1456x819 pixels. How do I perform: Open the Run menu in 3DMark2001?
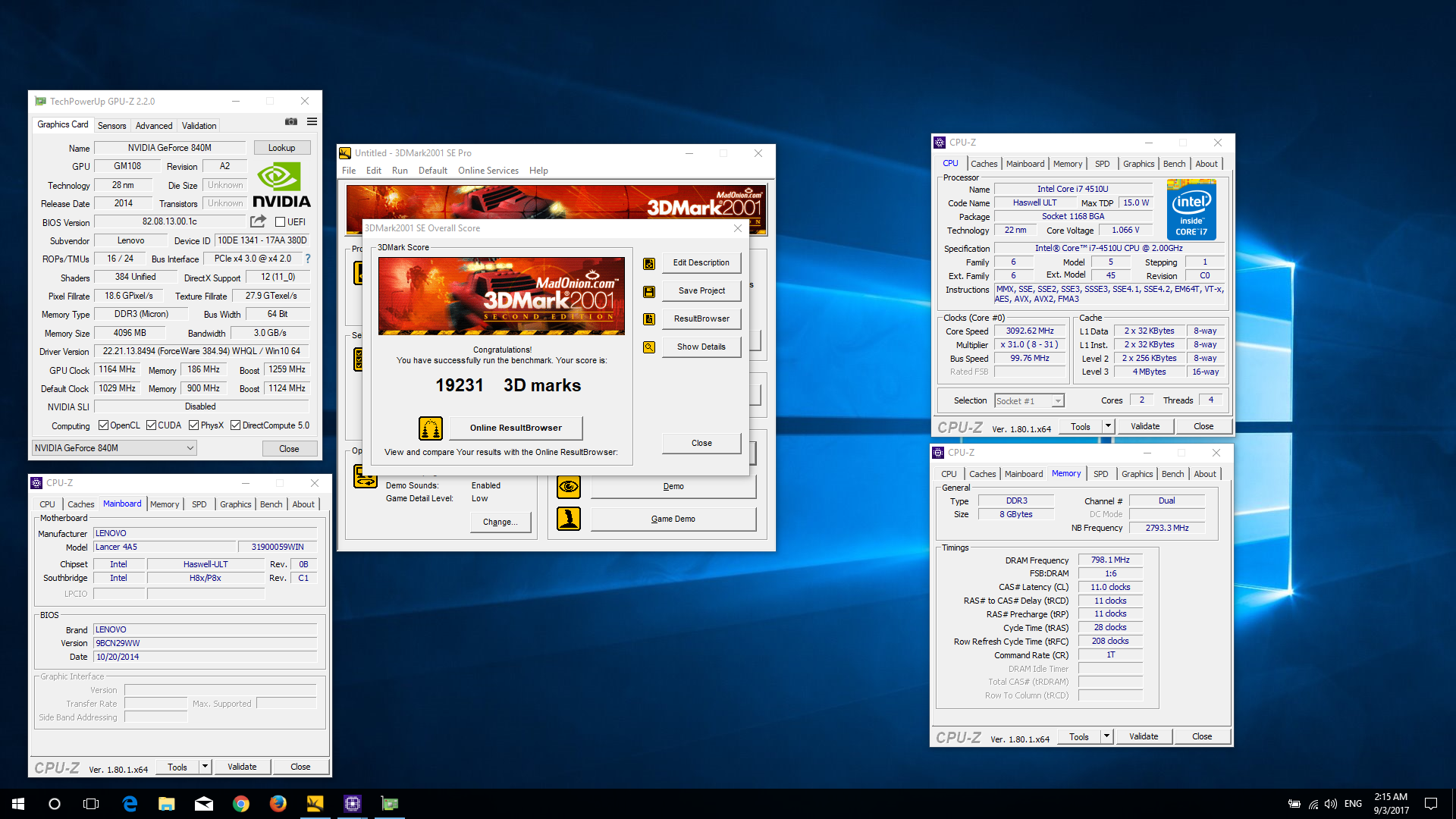[400, 171]
